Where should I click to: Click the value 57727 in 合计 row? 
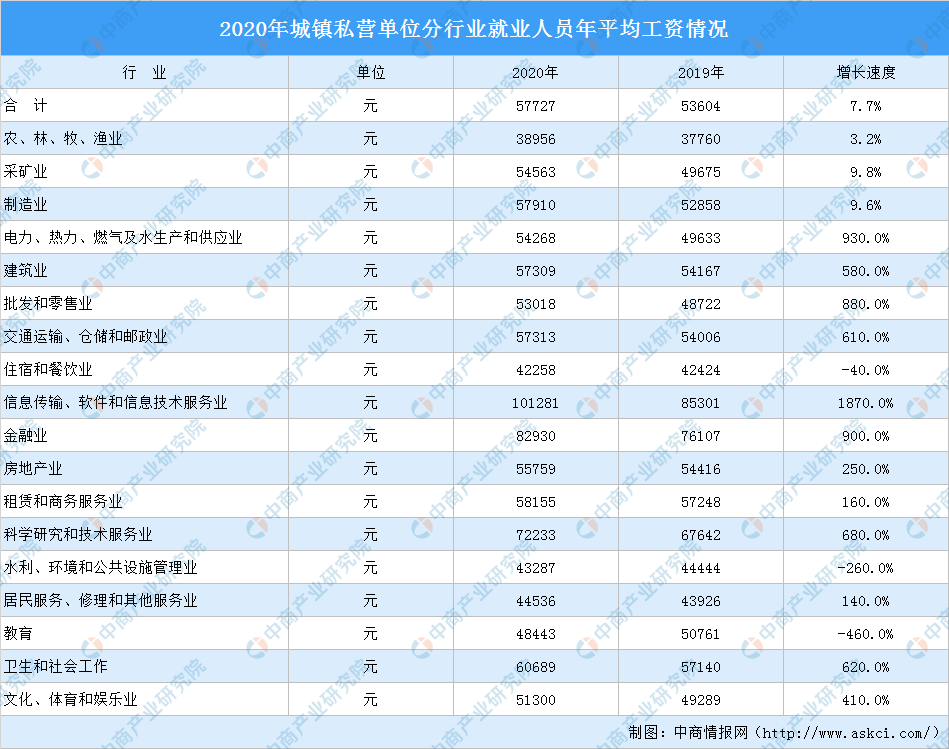(536, 106)
